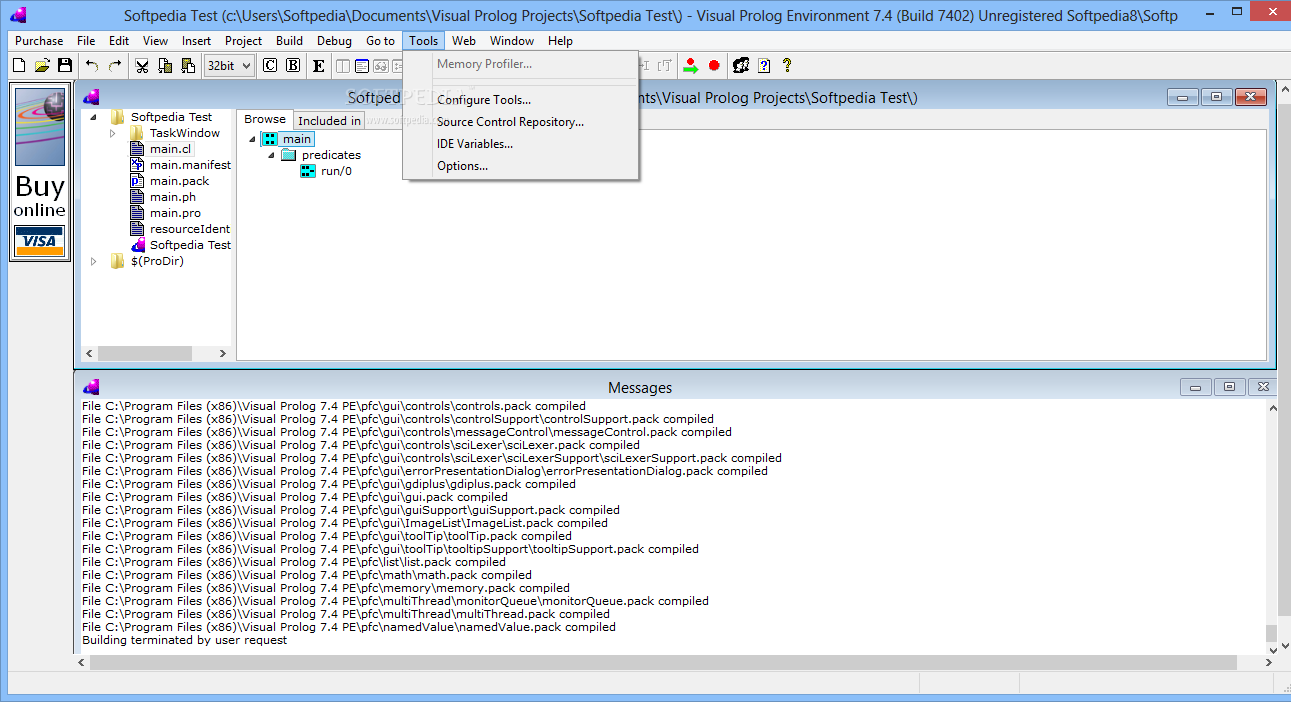Select resourceIdent file in the tree
The width and height of the screenshot is (1291, 702).
click(190, 229)
